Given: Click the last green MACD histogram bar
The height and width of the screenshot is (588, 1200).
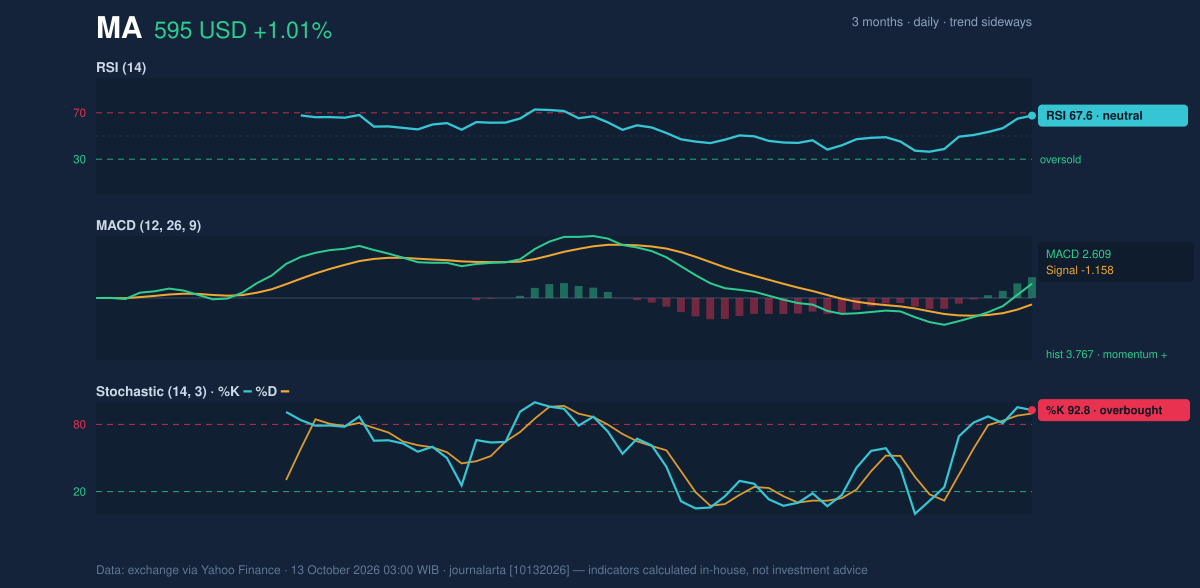Looking at the screenshot, I should click(x=1031, y=287).
